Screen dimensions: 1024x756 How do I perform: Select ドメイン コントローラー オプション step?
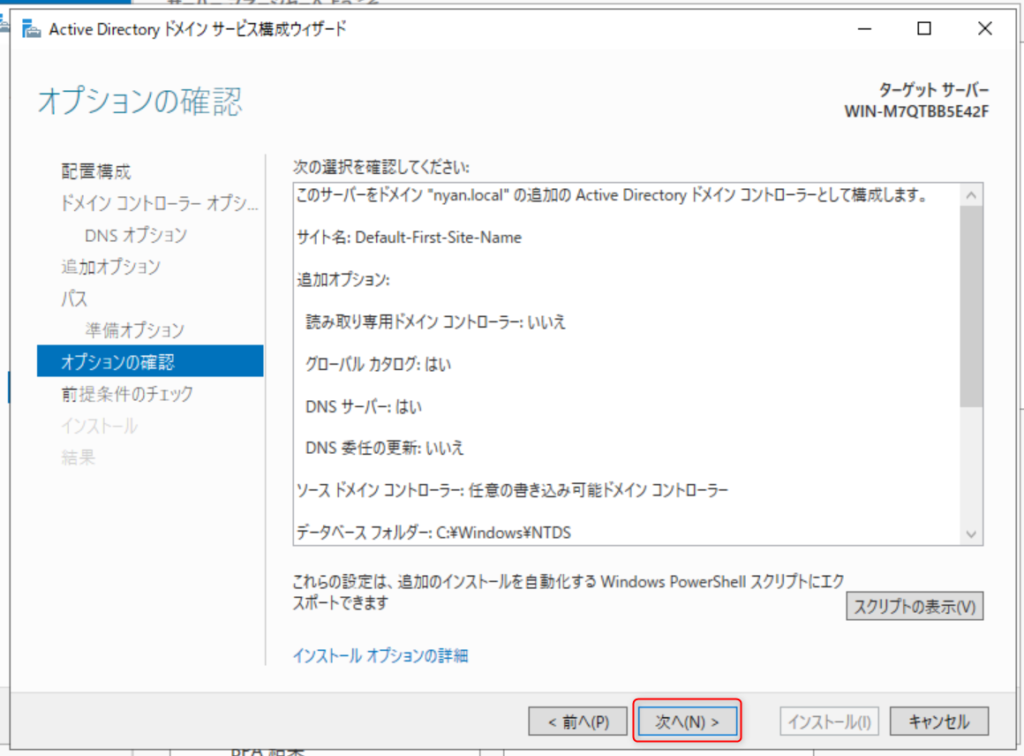pos(160,204)
